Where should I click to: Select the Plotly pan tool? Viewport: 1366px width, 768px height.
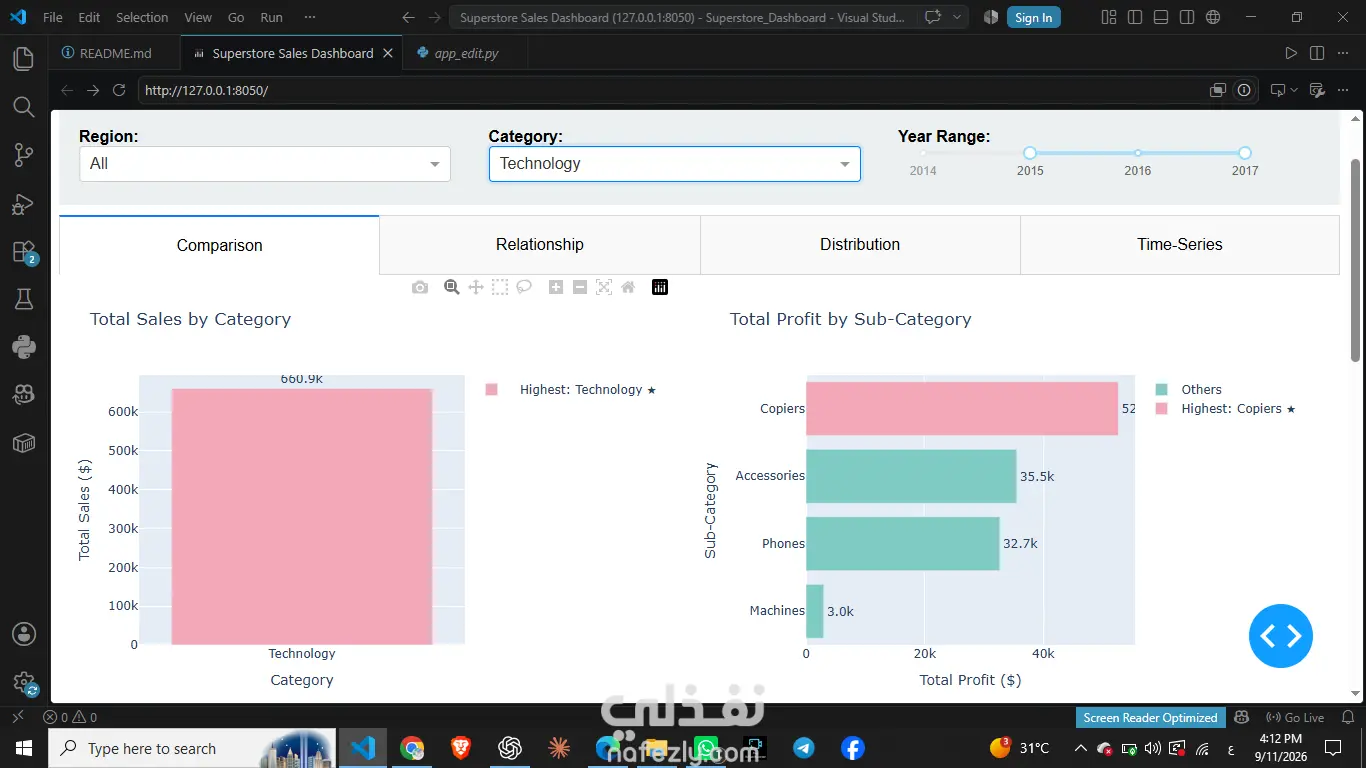476,287
